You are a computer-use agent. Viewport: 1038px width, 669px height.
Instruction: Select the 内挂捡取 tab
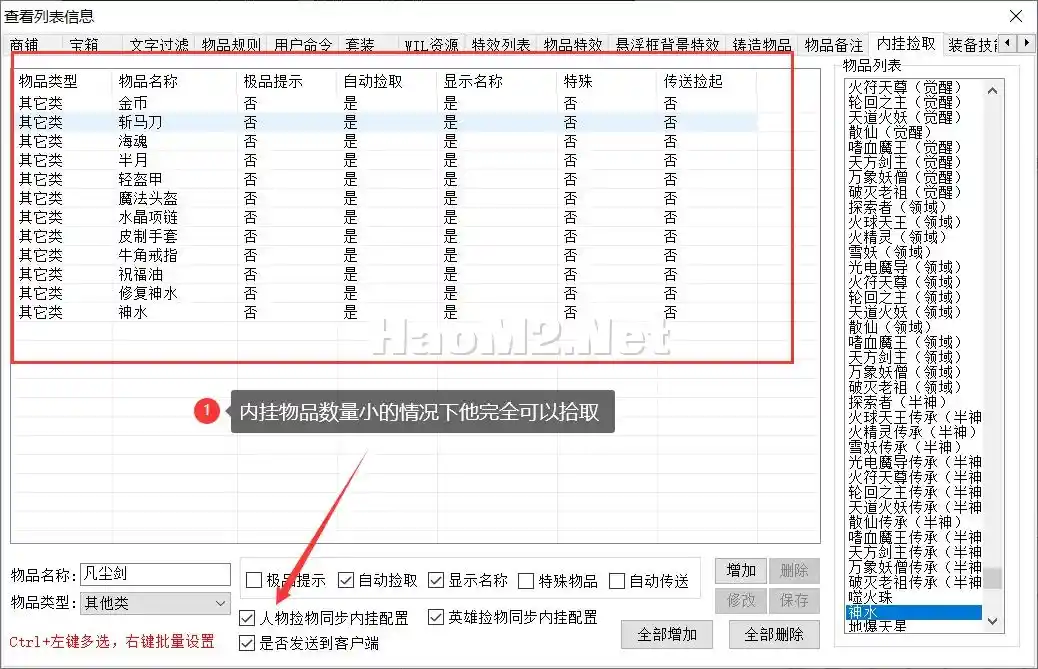[906, 43]
